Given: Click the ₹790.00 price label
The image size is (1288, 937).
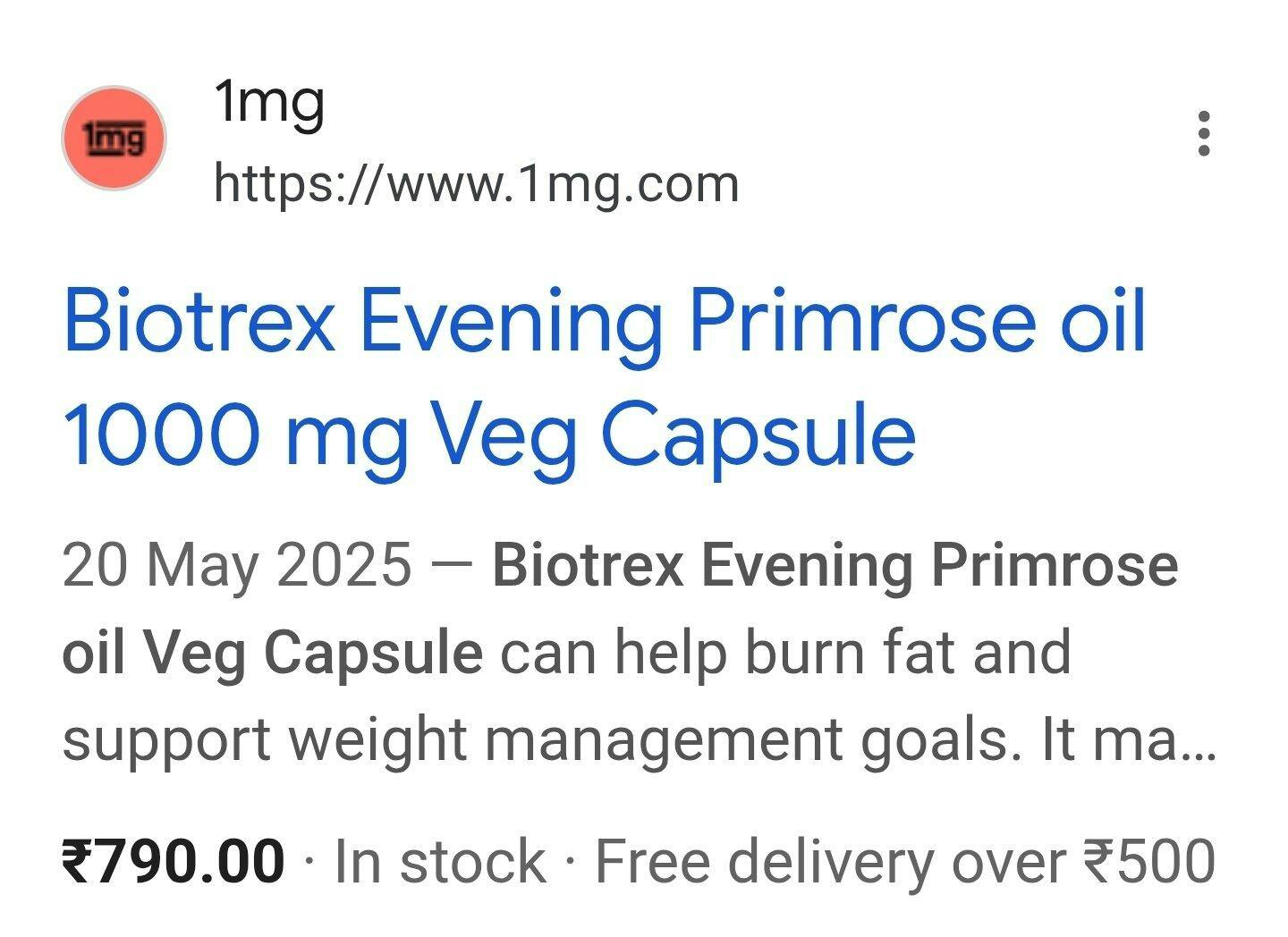Looking at the screenshot, I should (x=174, y=861).
